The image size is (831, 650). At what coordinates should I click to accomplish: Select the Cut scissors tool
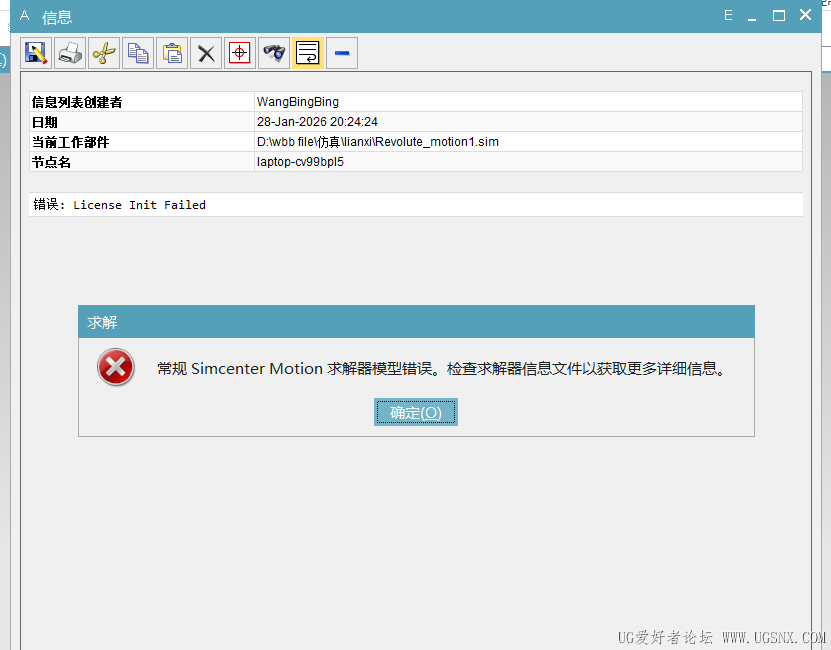[x=104, y=52]
